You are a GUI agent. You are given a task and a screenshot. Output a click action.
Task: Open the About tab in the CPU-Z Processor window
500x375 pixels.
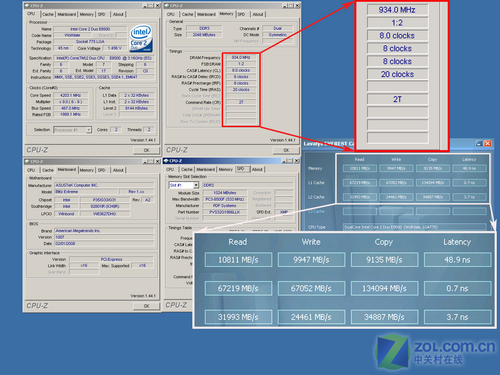(118, 14)
